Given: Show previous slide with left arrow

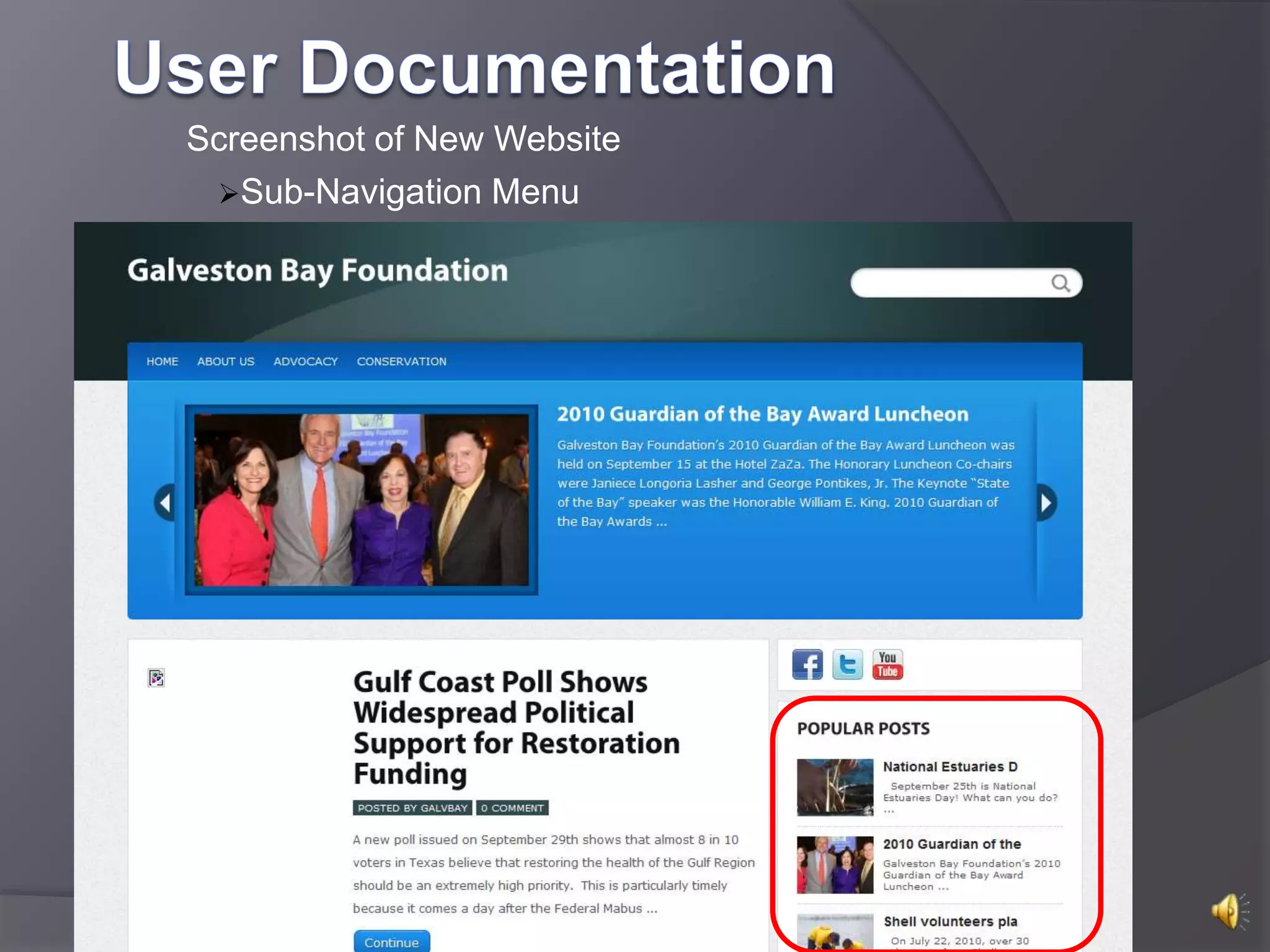Looking at the screenshot, I should [164, 503].
